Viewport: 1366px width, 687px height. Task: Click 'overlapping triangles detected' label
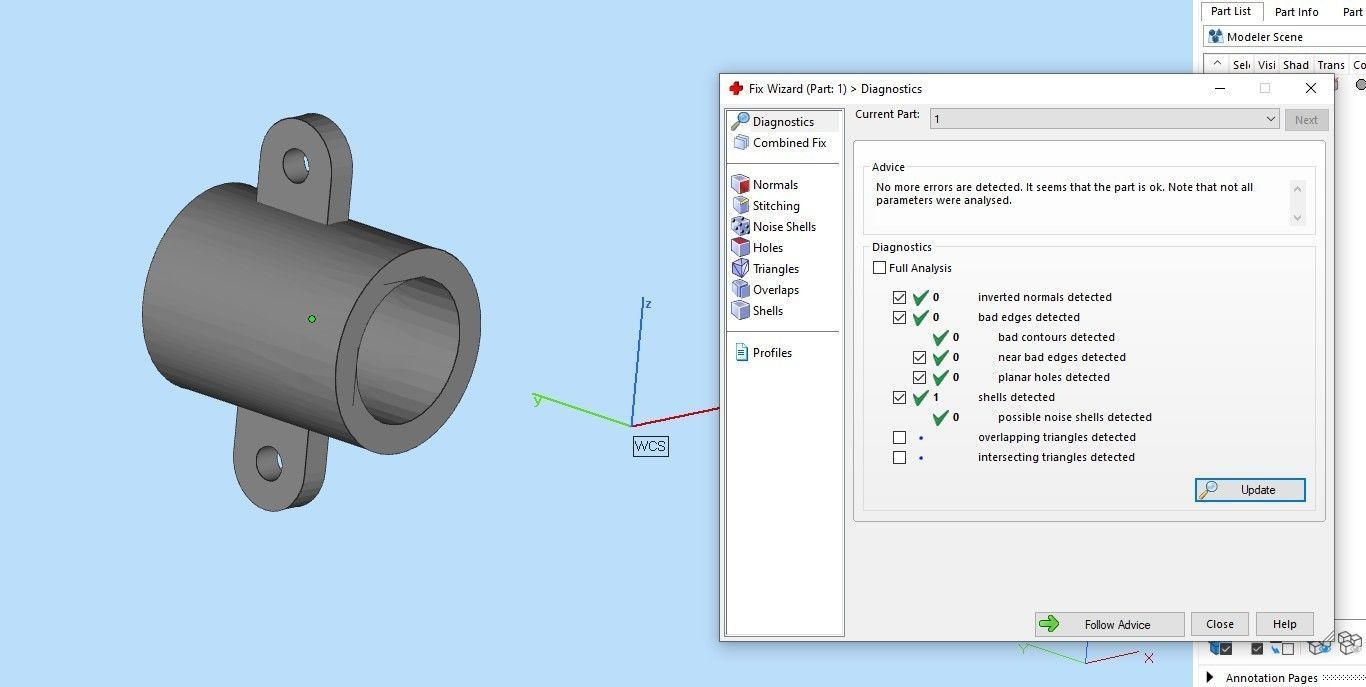1057,437
